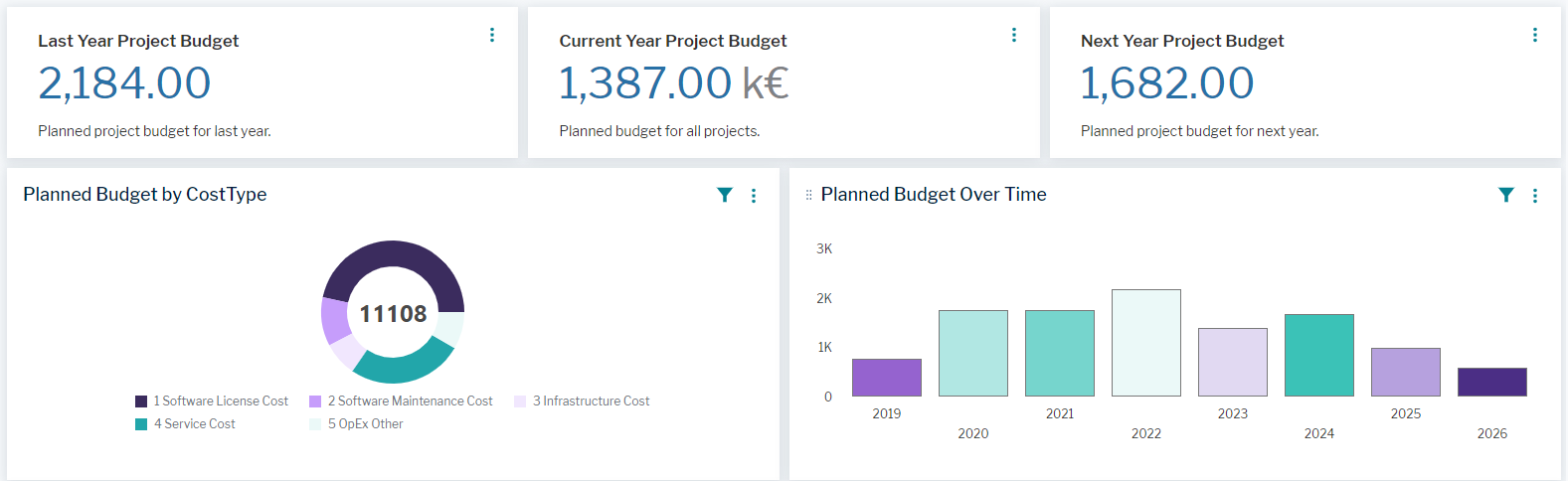Select the 2019 bar in the chart

[887, 378]
